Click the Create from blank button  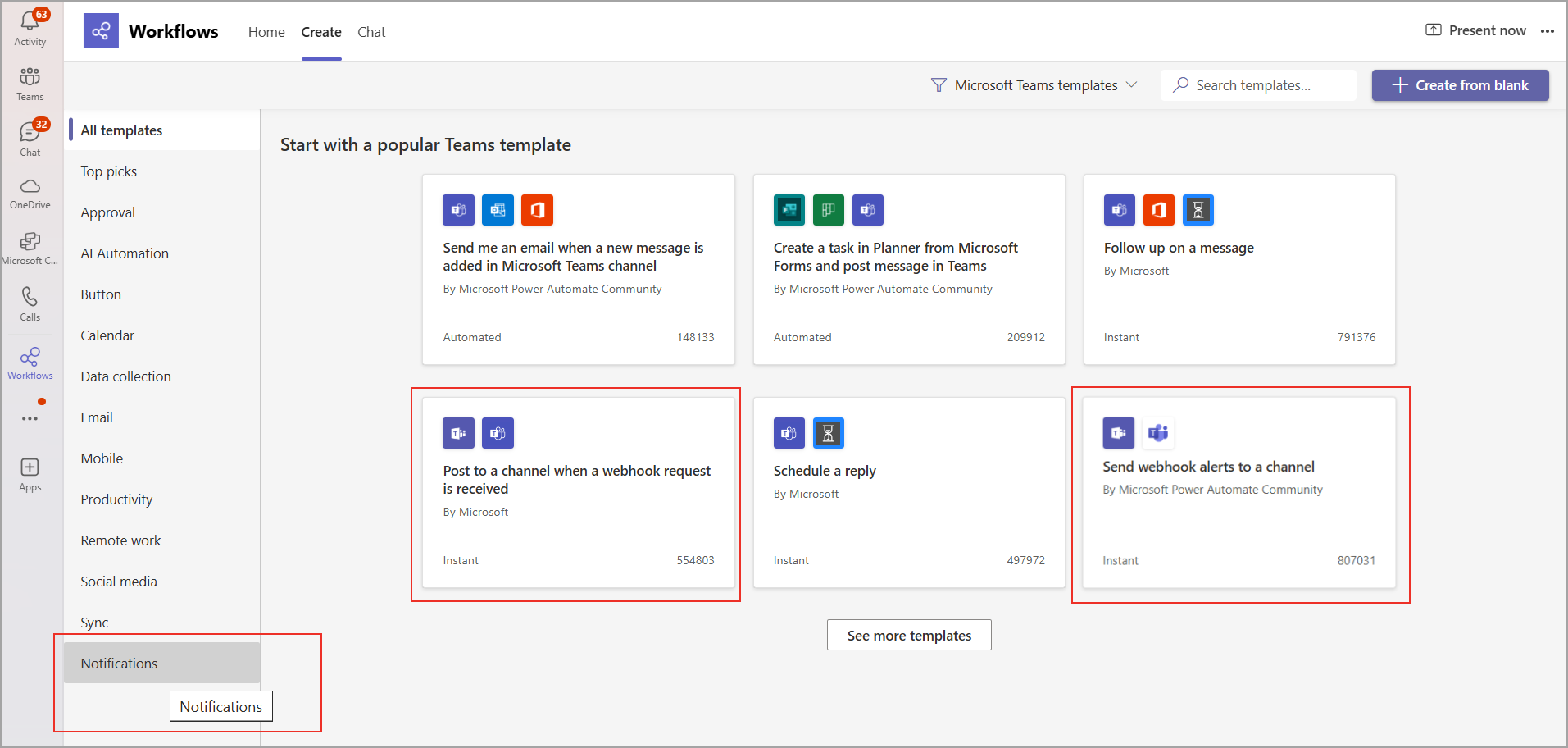point(1460,85)
